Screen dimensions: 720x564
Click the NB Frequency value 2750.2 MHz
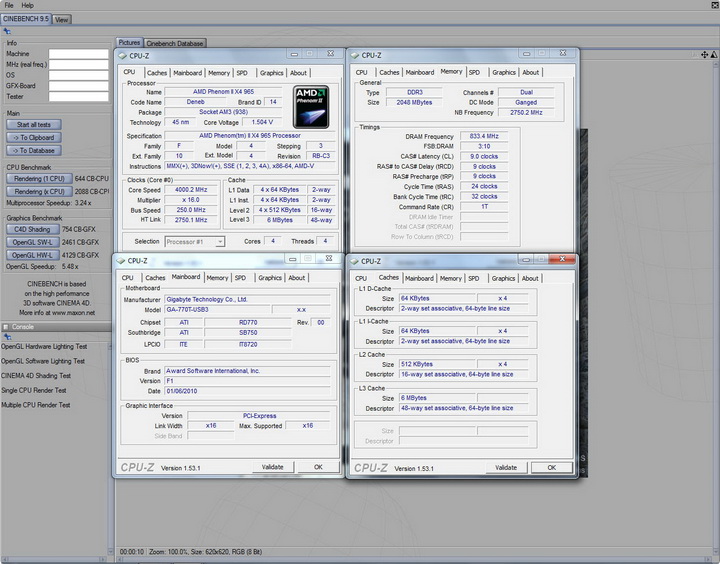point(526,113)
